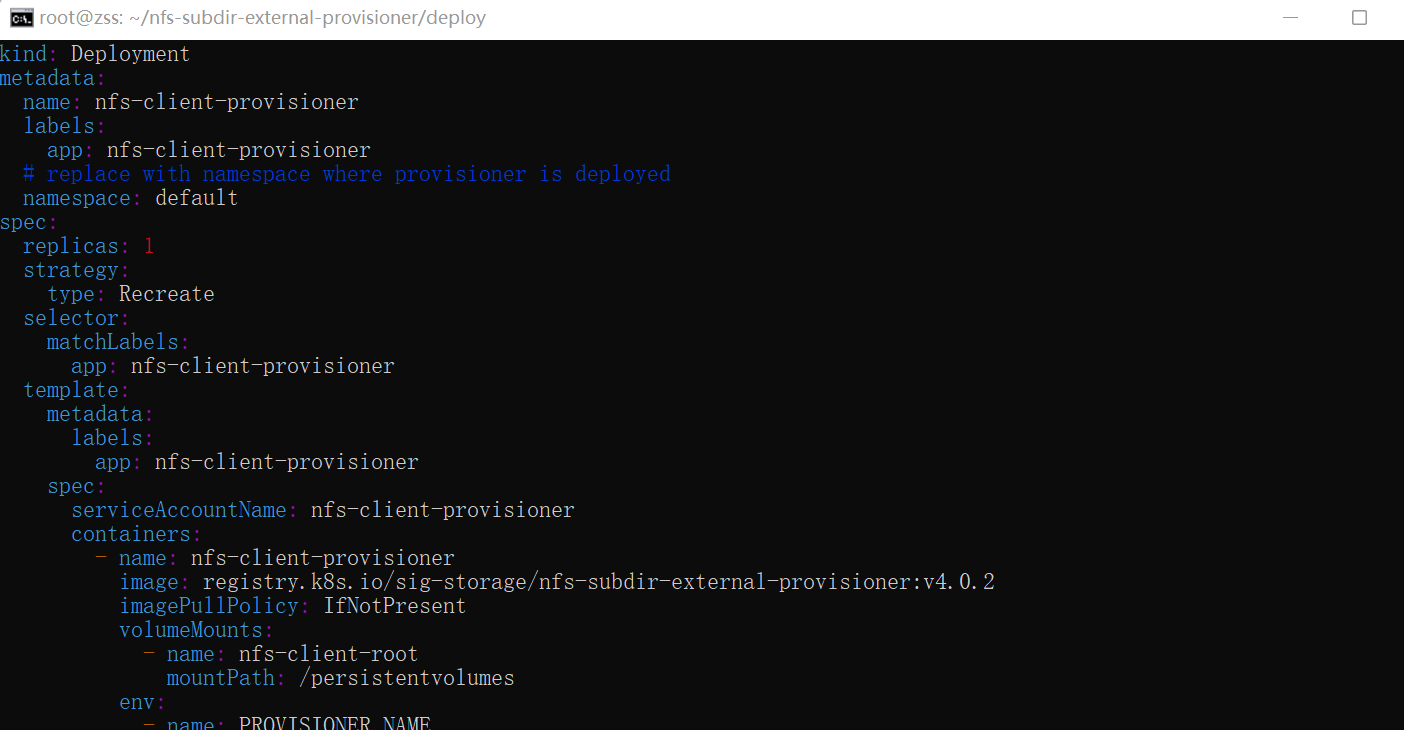Click the word Deployment after kind
The height and width of the screenshot is (730, 1404).
[130, 54]
